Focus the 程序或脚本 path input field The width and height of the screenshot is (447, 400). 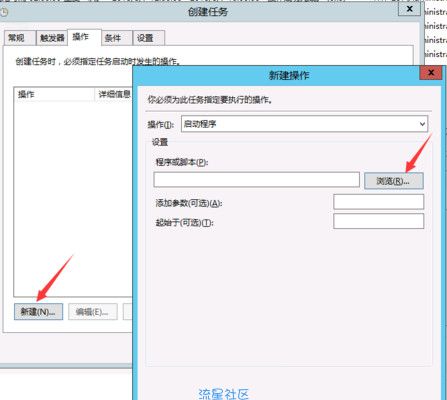click(257, 180)
